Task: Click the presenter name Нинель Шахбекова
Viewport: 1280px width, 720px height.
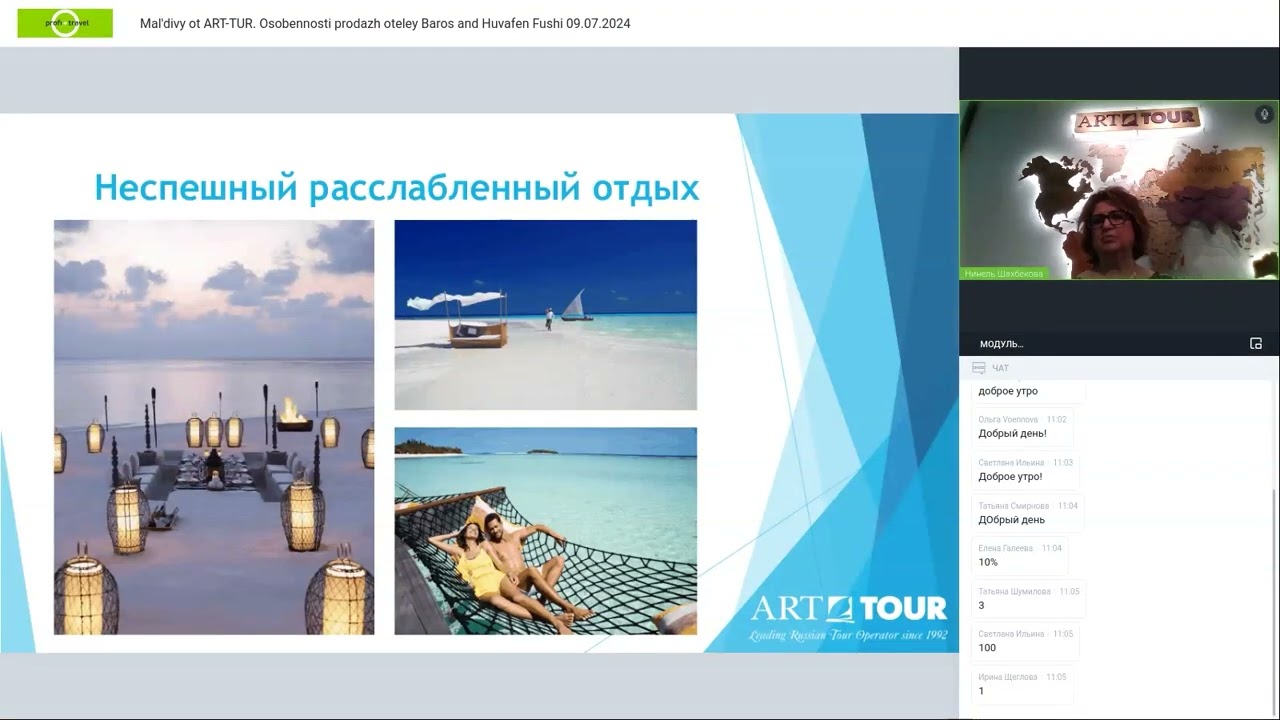Action: pyautogui.click(x=1003, y=273)
